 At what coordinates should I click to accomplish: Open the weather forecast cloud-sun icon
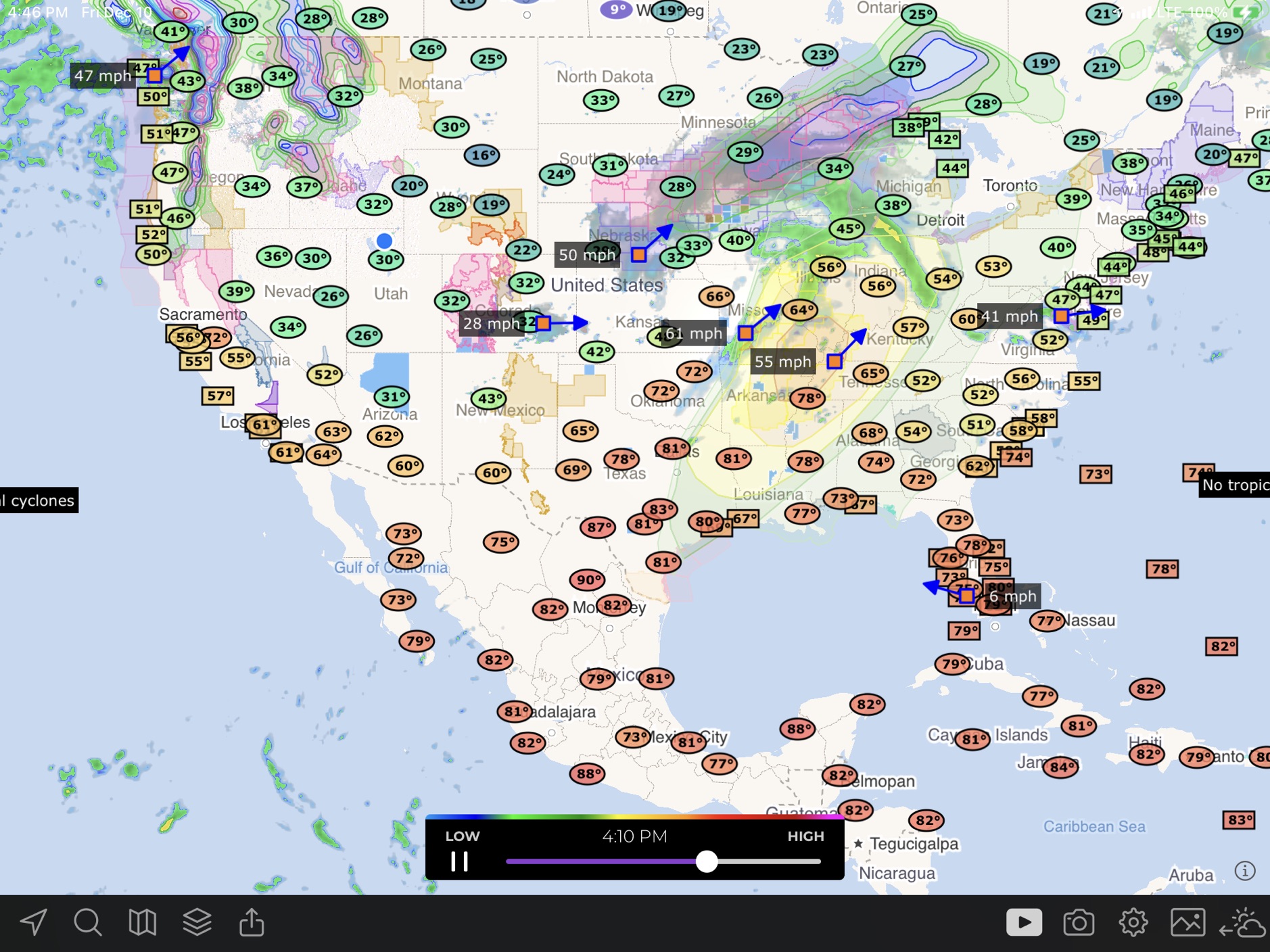point(1243,922)
